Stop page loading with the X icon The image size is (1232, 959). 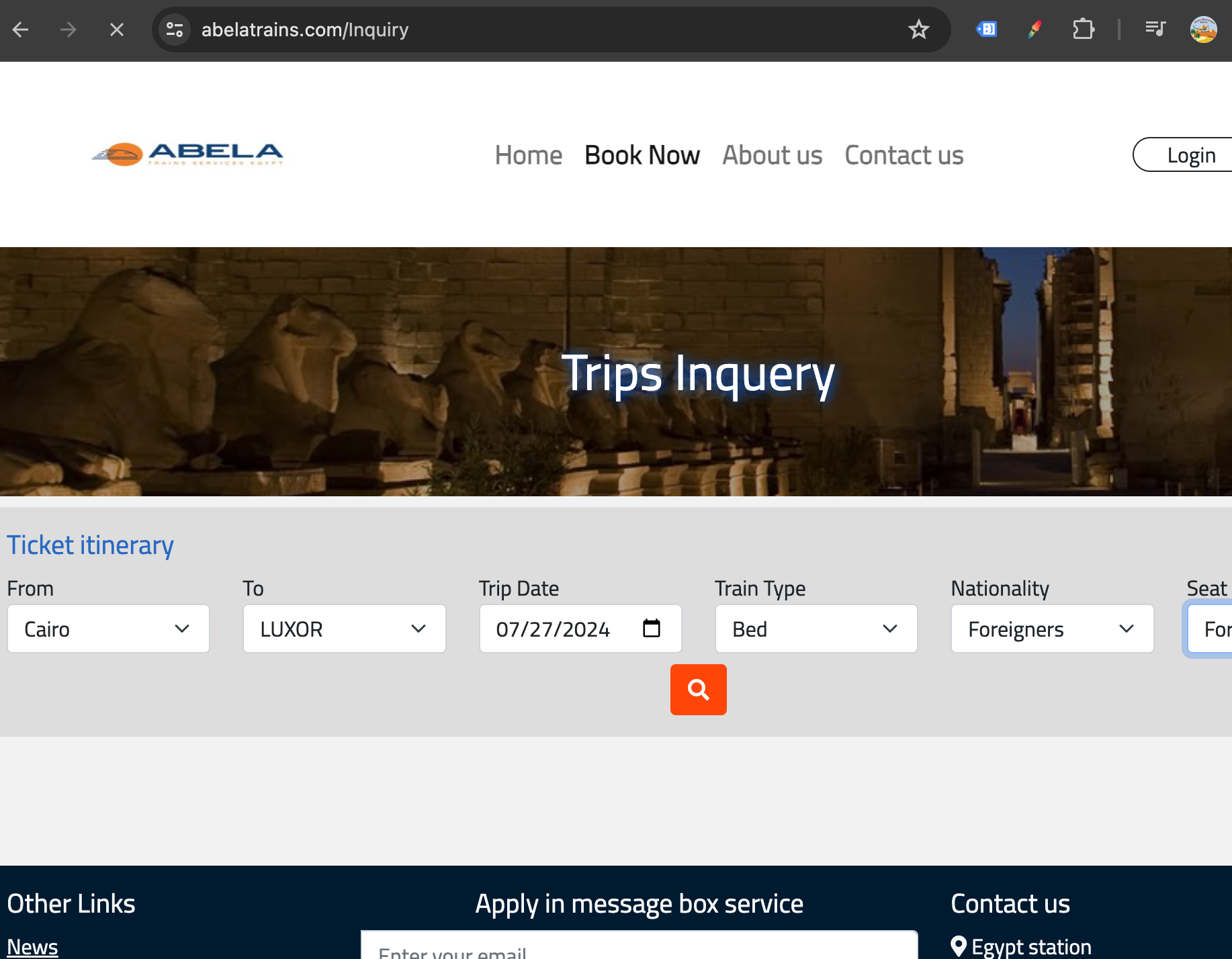pos(116,29)
